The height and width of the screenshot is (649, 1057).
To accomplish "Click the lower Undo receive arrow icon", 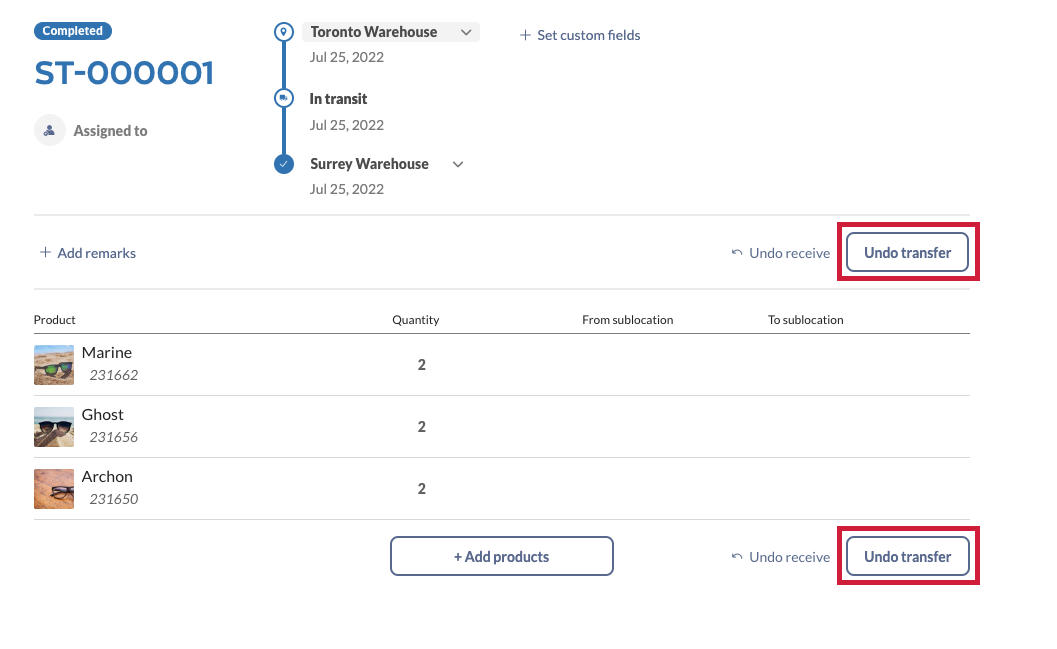I will point(737,557).
